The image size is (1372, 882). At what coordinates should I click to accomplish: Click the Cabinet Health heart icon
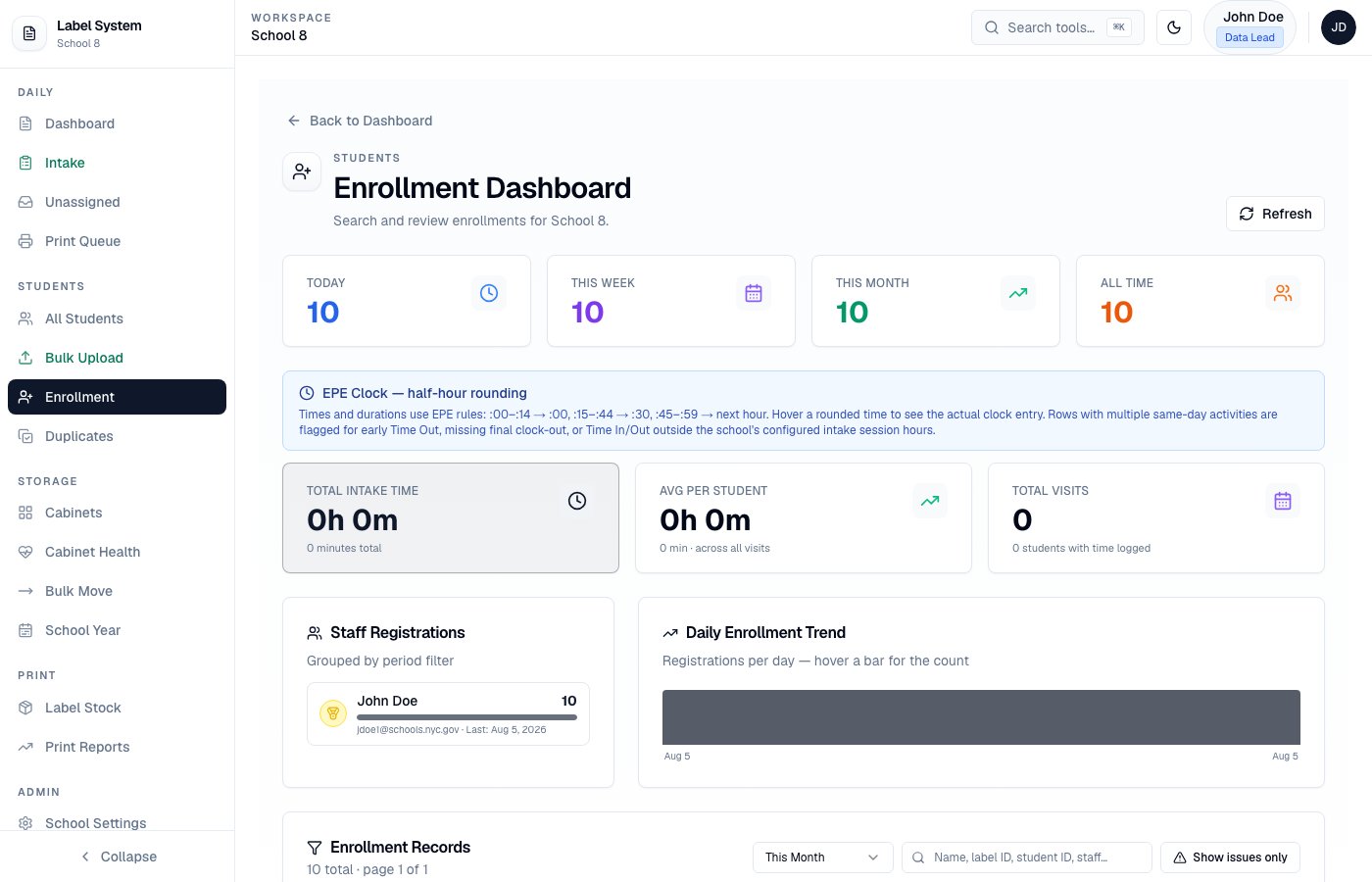click(25, 552)
